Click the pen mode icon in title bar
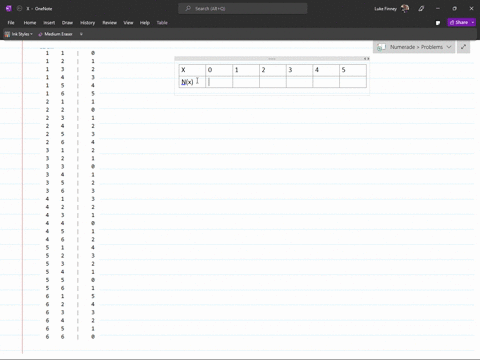480x360 pixels. [421, 9]
